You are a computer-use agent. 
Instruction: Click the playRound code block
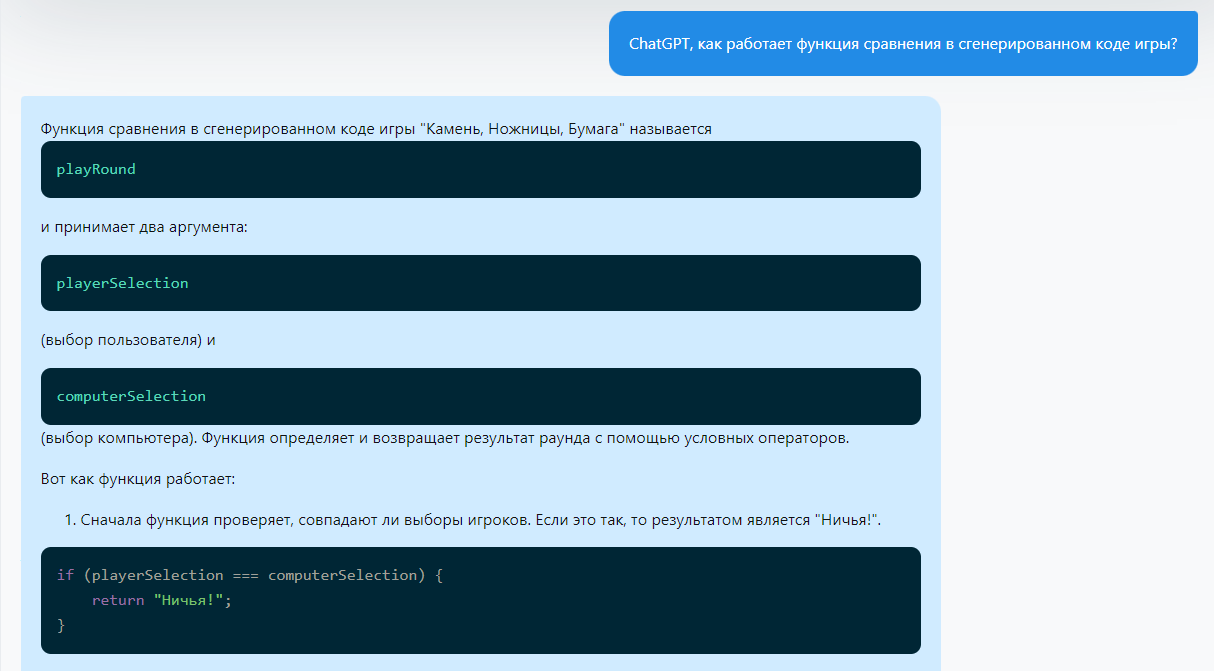click(480, 169)
